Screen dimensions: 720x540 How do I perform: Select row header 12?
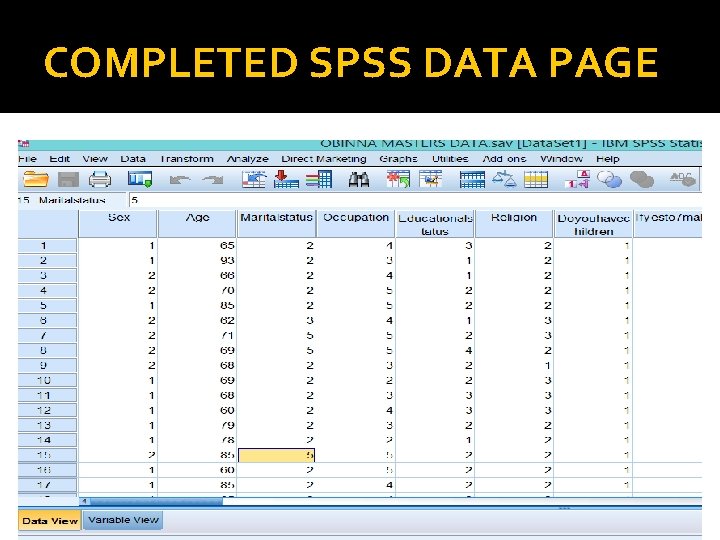(47, 411)
